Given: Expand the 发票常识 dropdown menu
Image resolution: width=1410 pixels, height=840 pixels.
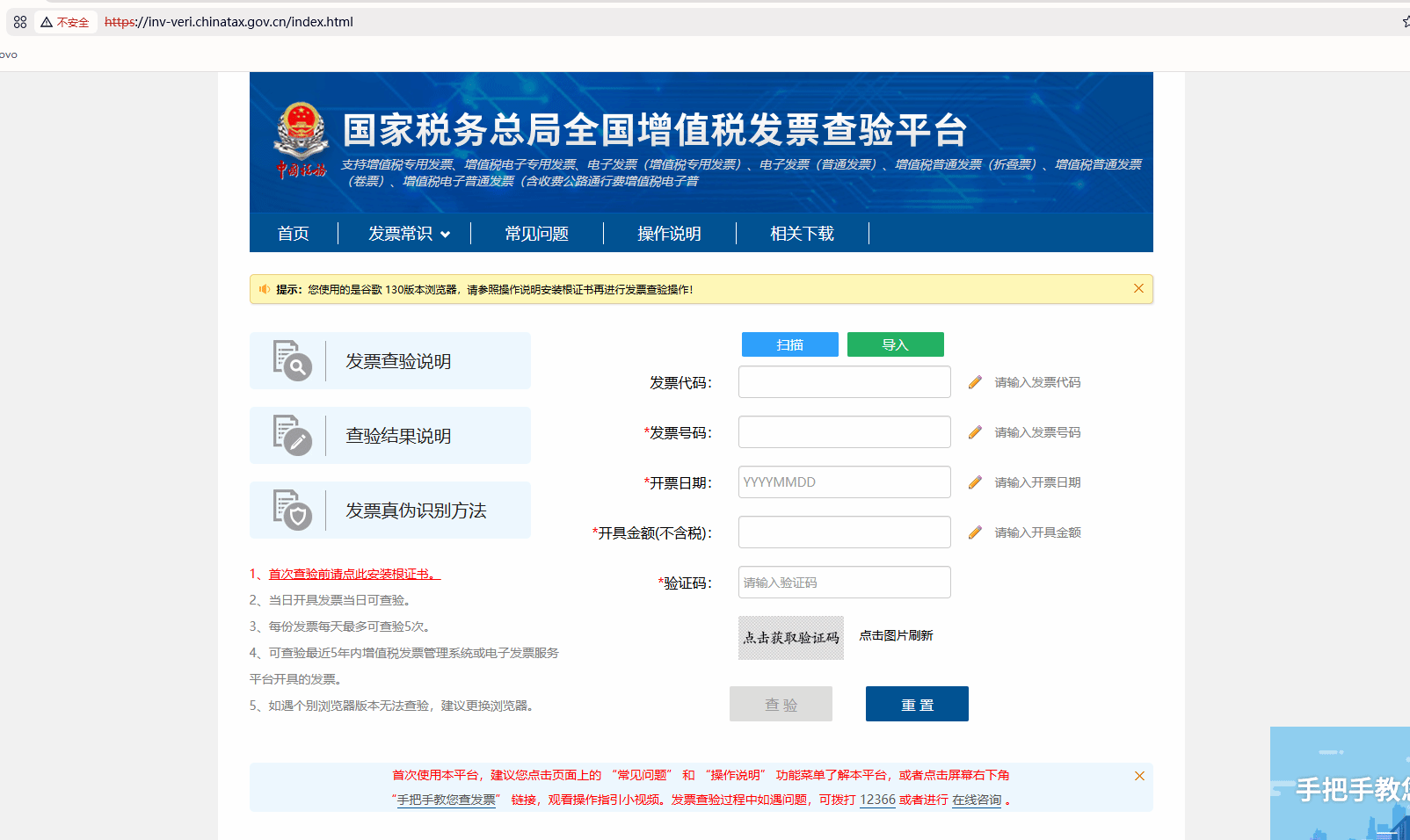Looking at the screenshot, I should [x=409, y=234].
